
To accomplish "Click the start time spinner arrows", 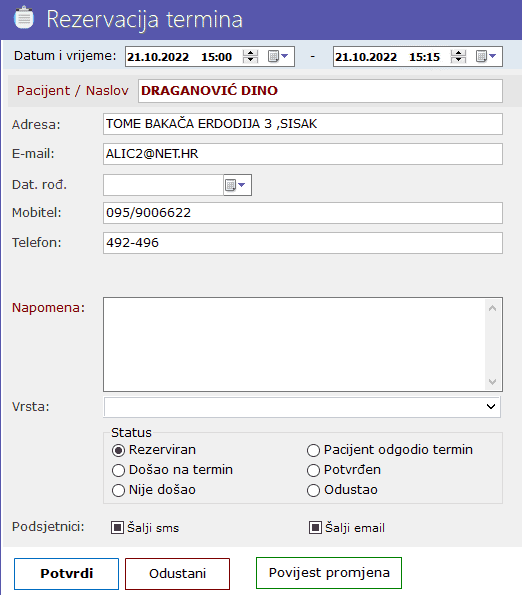I will tap(250, 57).
